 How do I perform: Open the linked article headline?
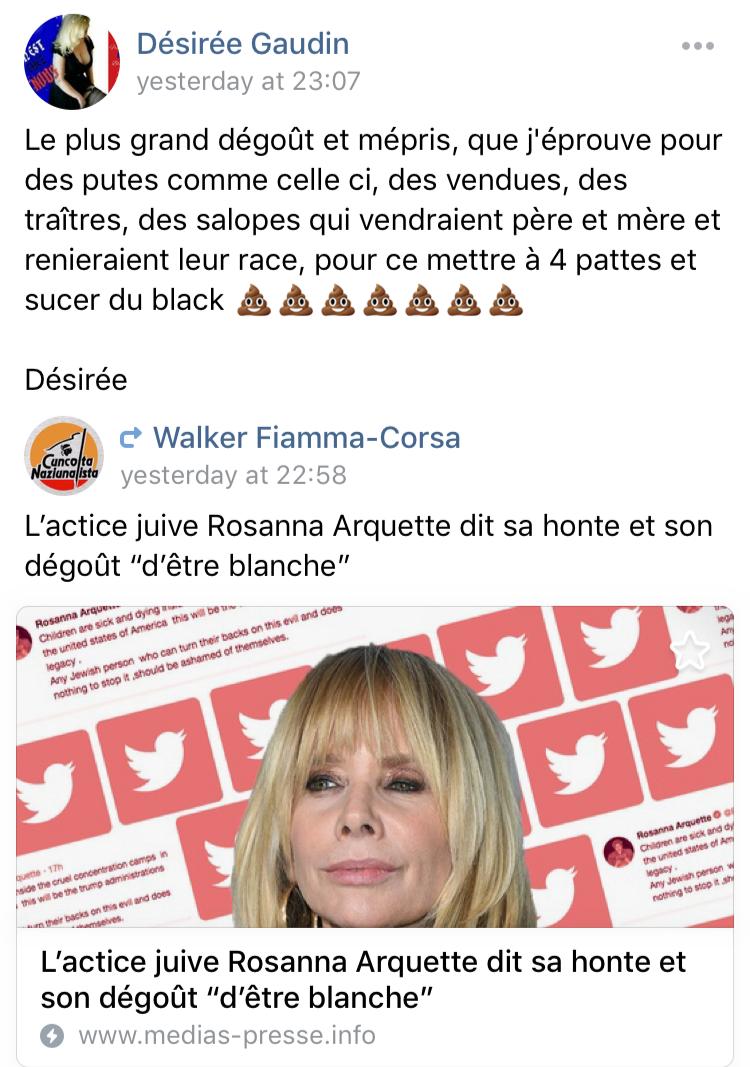(363, 980)
